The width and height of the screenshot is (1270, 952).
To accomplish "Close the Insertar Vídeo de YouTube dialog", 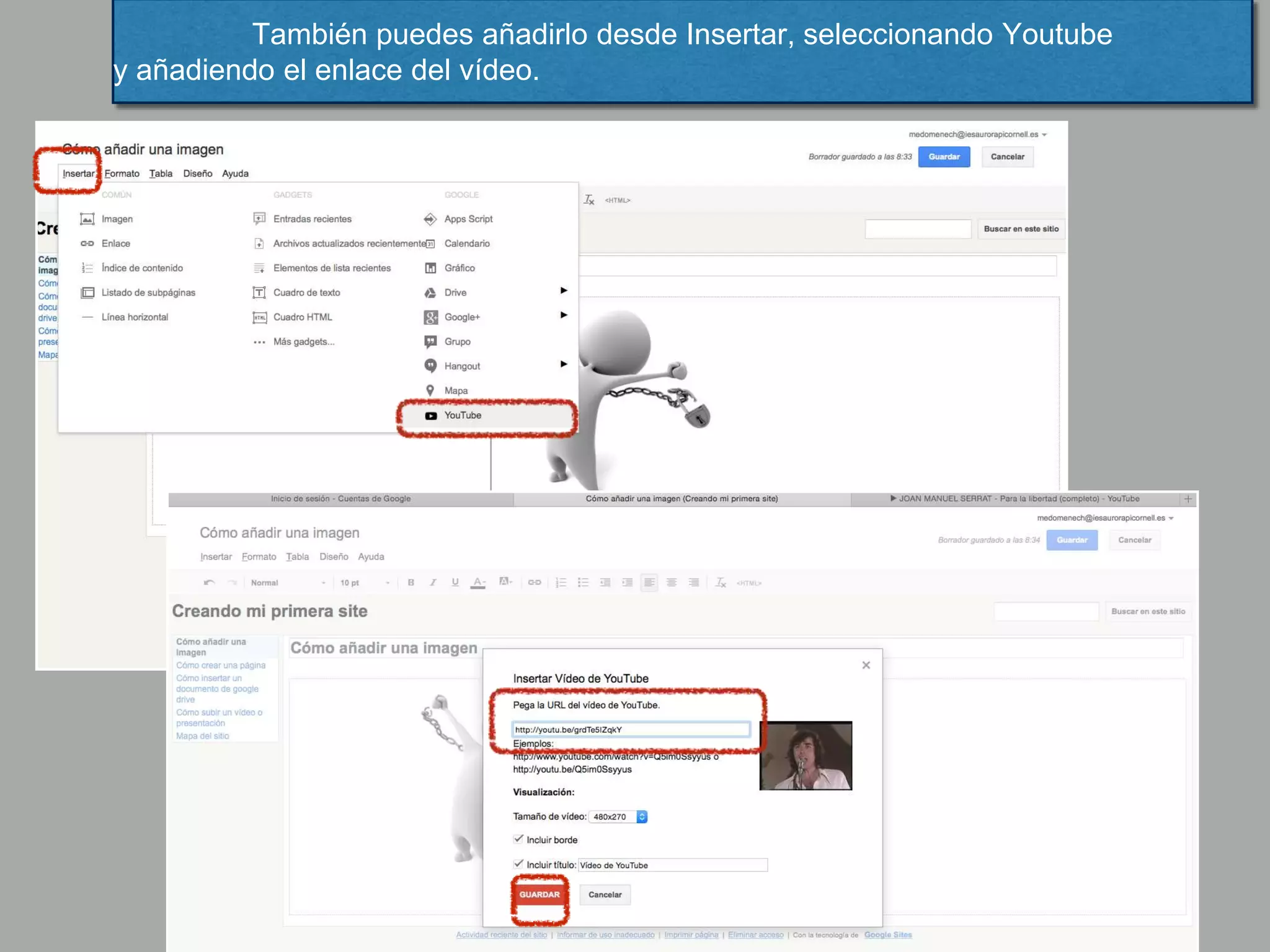I will tap(866, 665).
